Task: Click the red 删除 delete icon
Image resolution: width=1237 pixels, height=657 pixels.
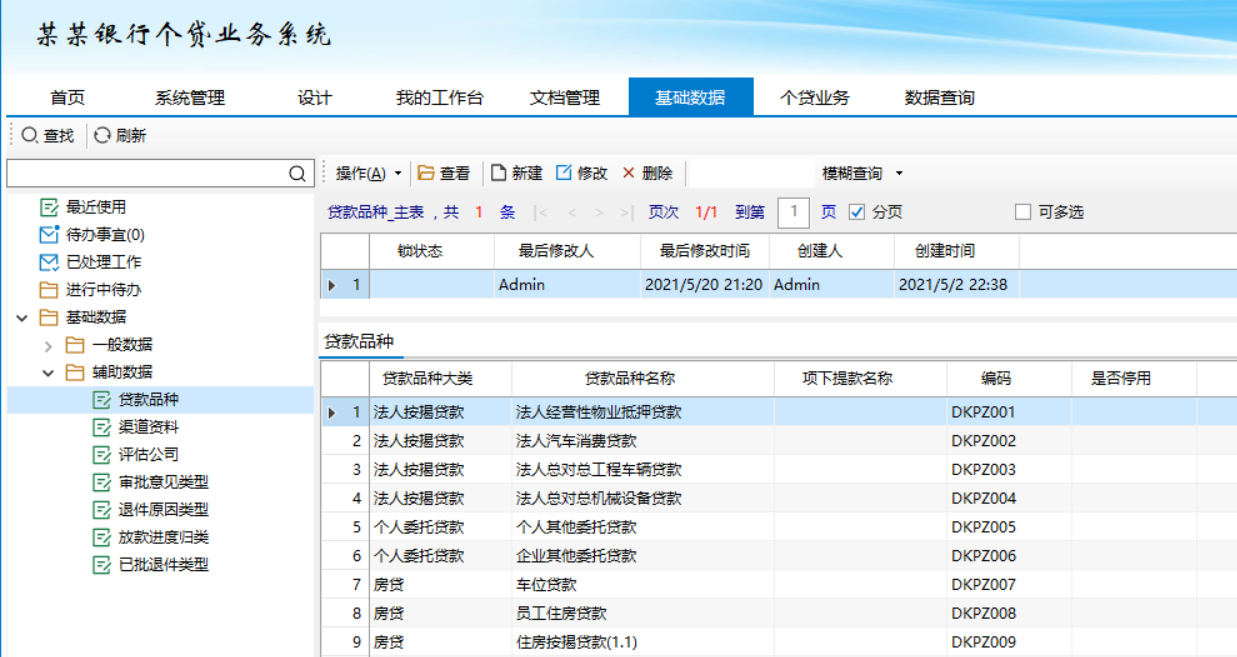Action: [x=628, y=173]
